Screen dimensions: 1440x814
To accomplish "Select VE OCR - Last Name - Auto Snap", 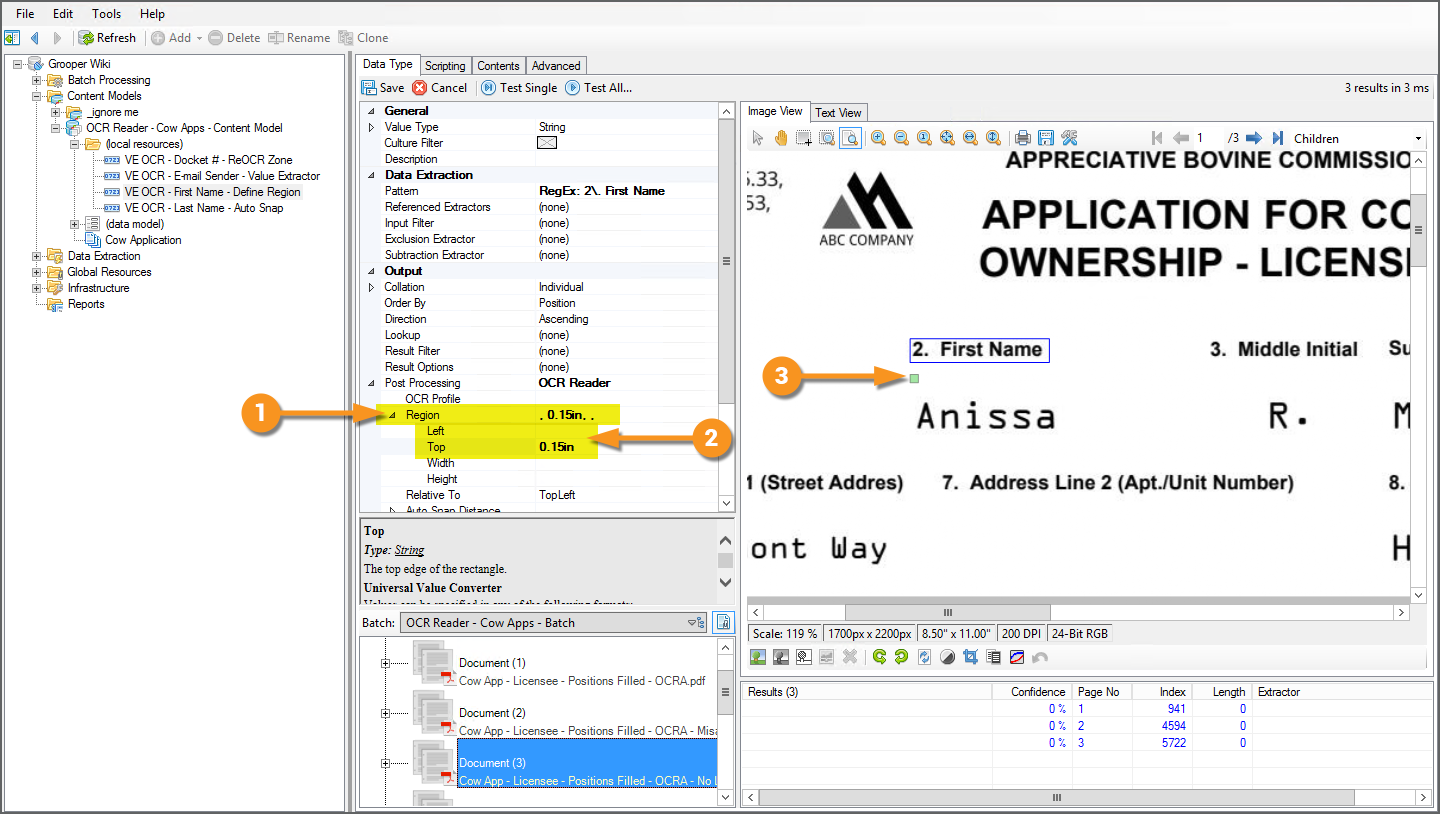I will [x=203, y=208].
